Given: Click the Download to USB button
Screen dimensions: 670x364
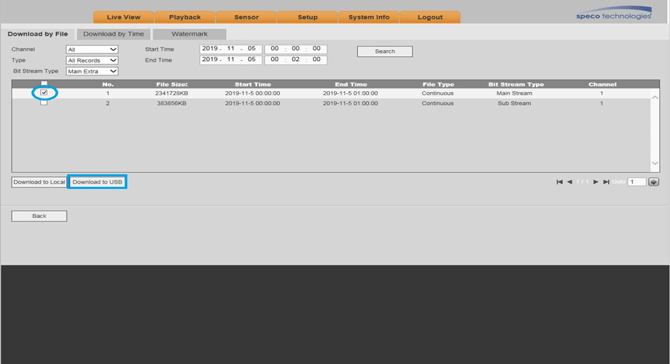Looking at the screenshot, I should point(97,182).
